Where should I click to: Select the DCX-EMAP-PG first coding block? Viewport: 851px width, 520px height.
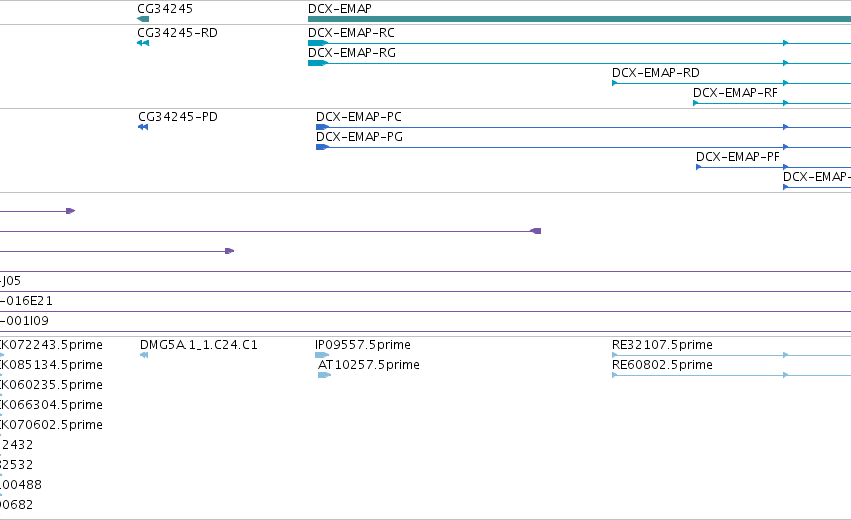pyautogui.click(x=322, y=147)
